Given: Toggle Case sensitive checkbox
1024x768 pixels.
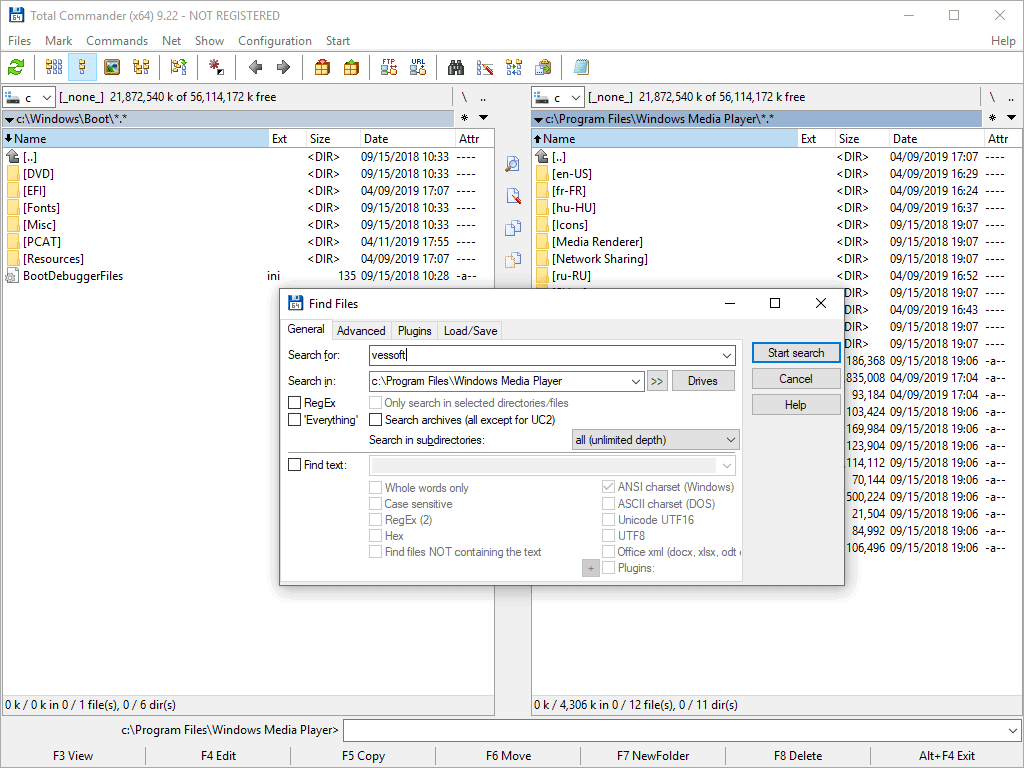Looking at the screenshot, I should point(376,504).
